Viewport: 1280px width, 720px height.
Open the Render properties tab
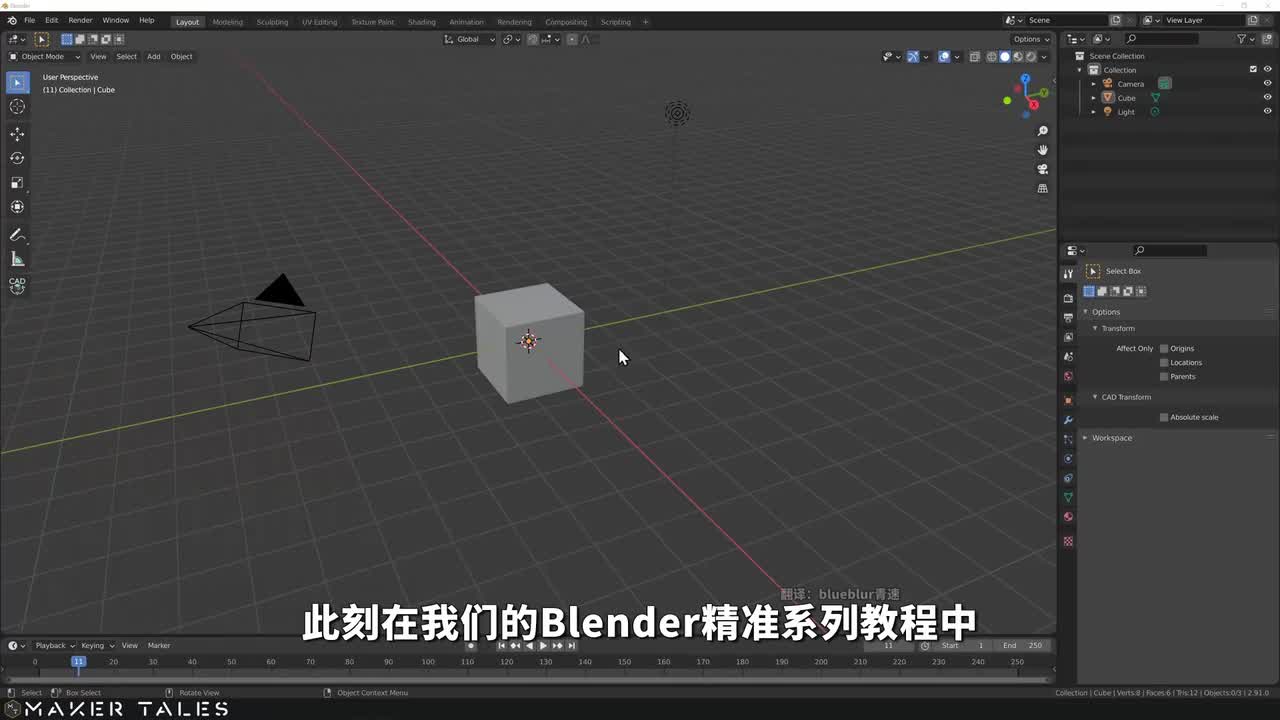pyautogui.click(x=1068, y=298)
